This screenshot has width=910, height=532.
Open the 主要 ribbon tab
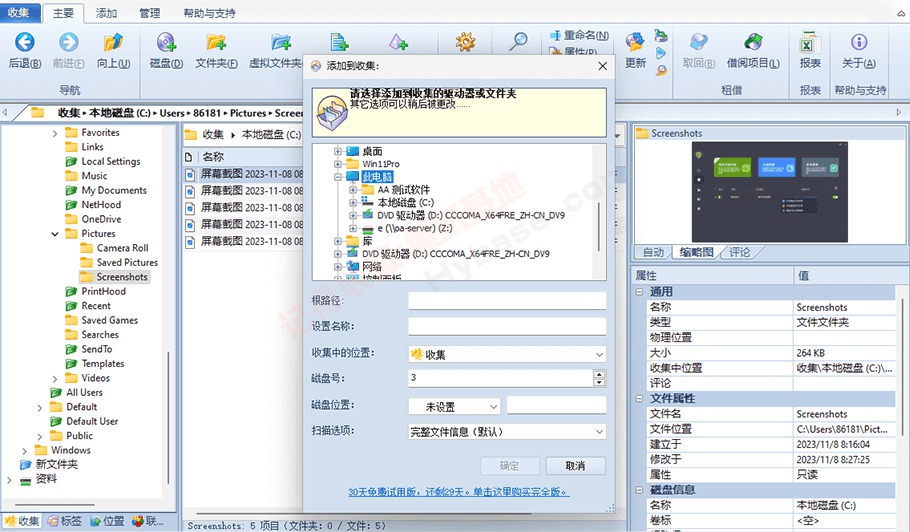pyautogui.click(x=63, y=13)
